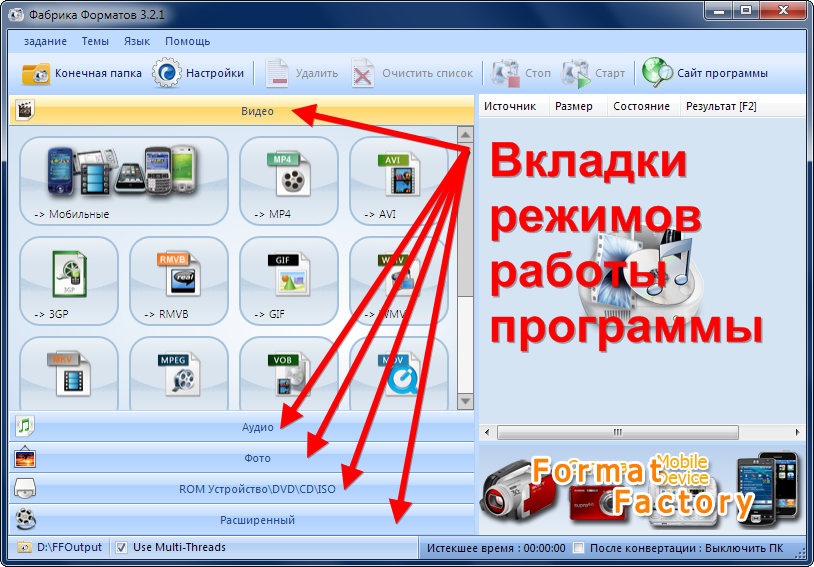Toggle the Use Multi-Threads checkbox
Image resolution: width=814 pixels, height=567 pixels.
pyautogui.click(x=121, y=547)
